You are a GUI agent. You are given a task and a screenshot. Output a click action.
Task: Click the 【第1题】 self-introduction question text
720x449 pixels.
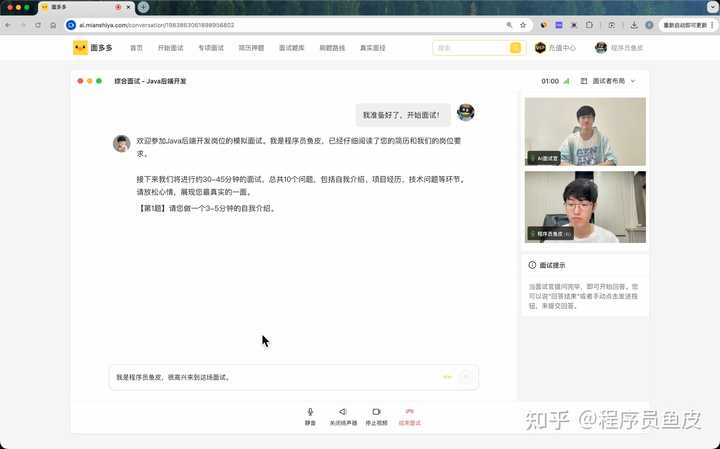pyautogui.click(x=206, y=208)
